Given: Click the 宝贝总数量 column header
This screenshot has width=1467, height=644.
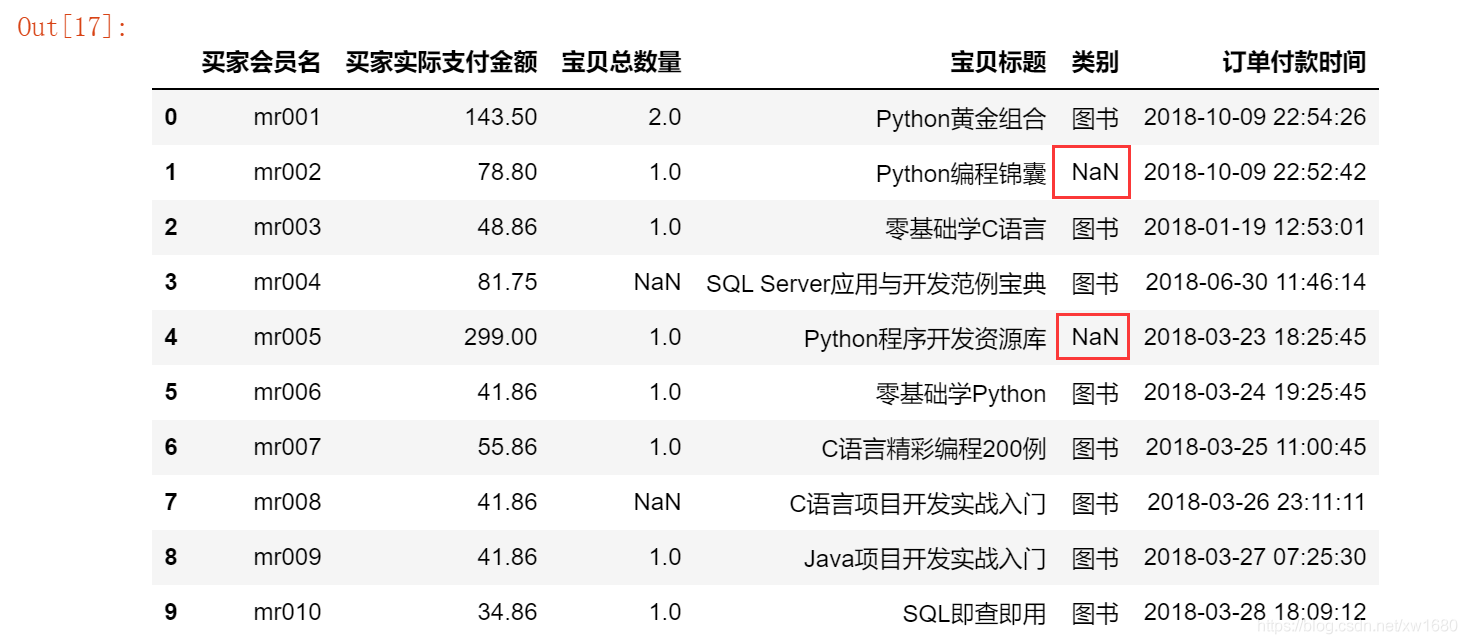Looking at the screenshot, I should tap(621, 62).
